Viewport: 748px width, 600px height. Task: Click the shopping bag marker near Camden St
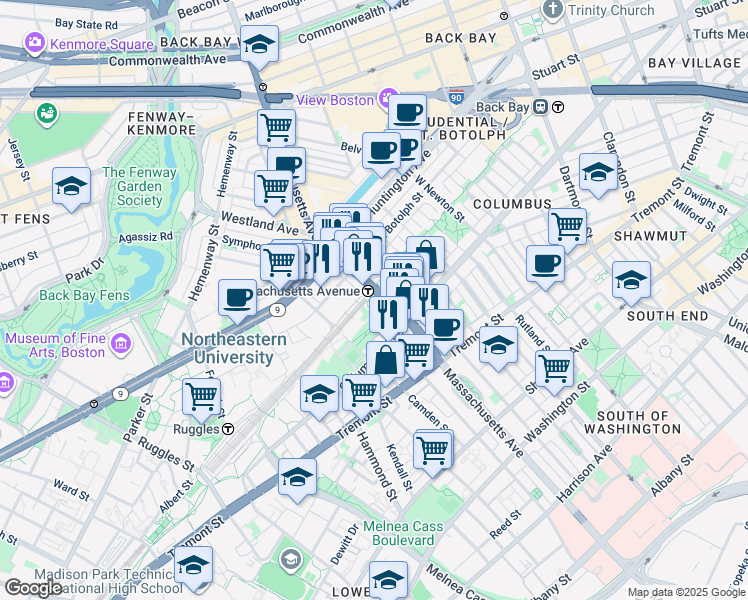click(x=385, y=361)
